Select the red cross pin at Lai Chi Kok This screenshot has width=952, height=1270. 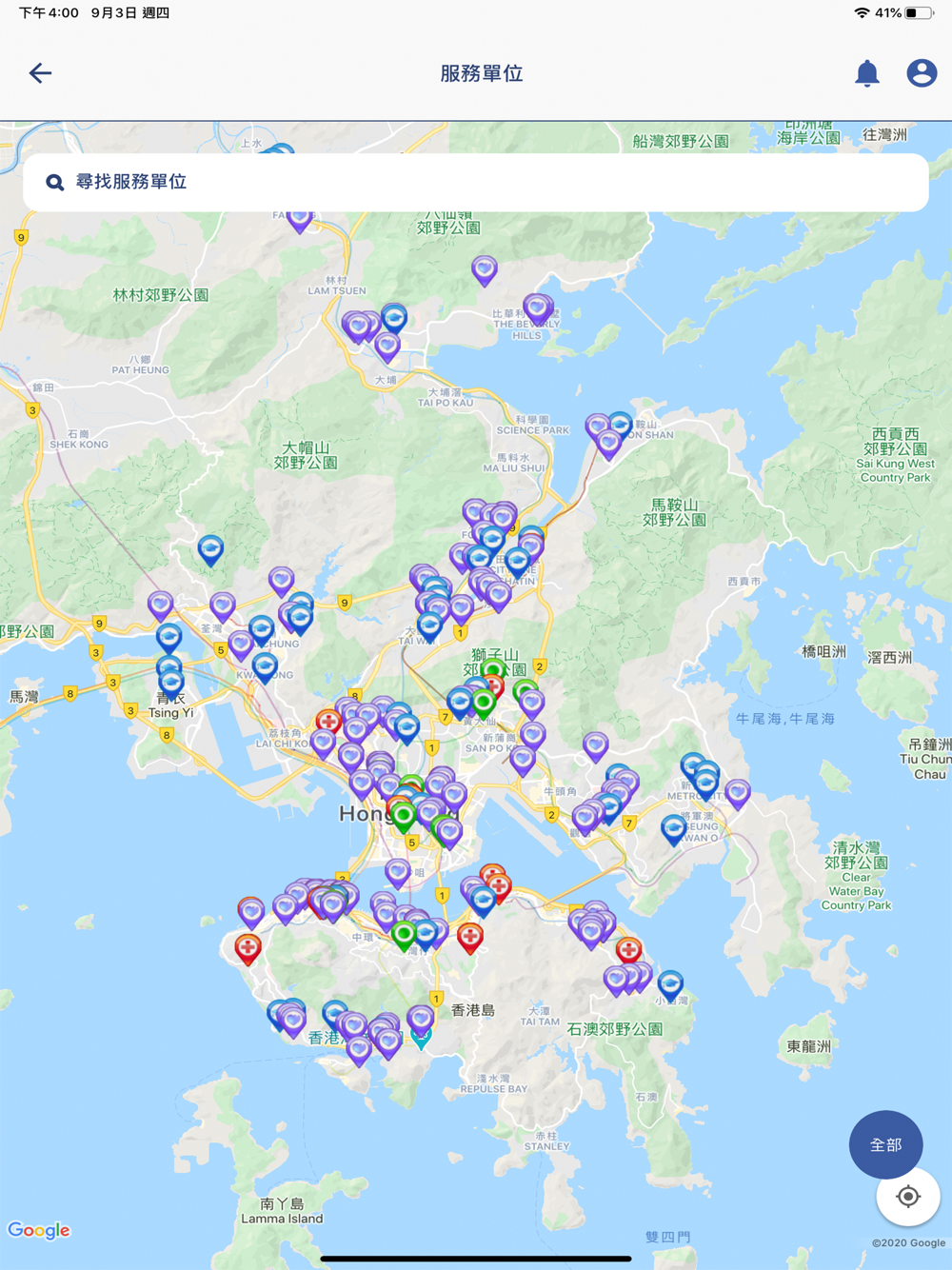[x=328, y=721]
